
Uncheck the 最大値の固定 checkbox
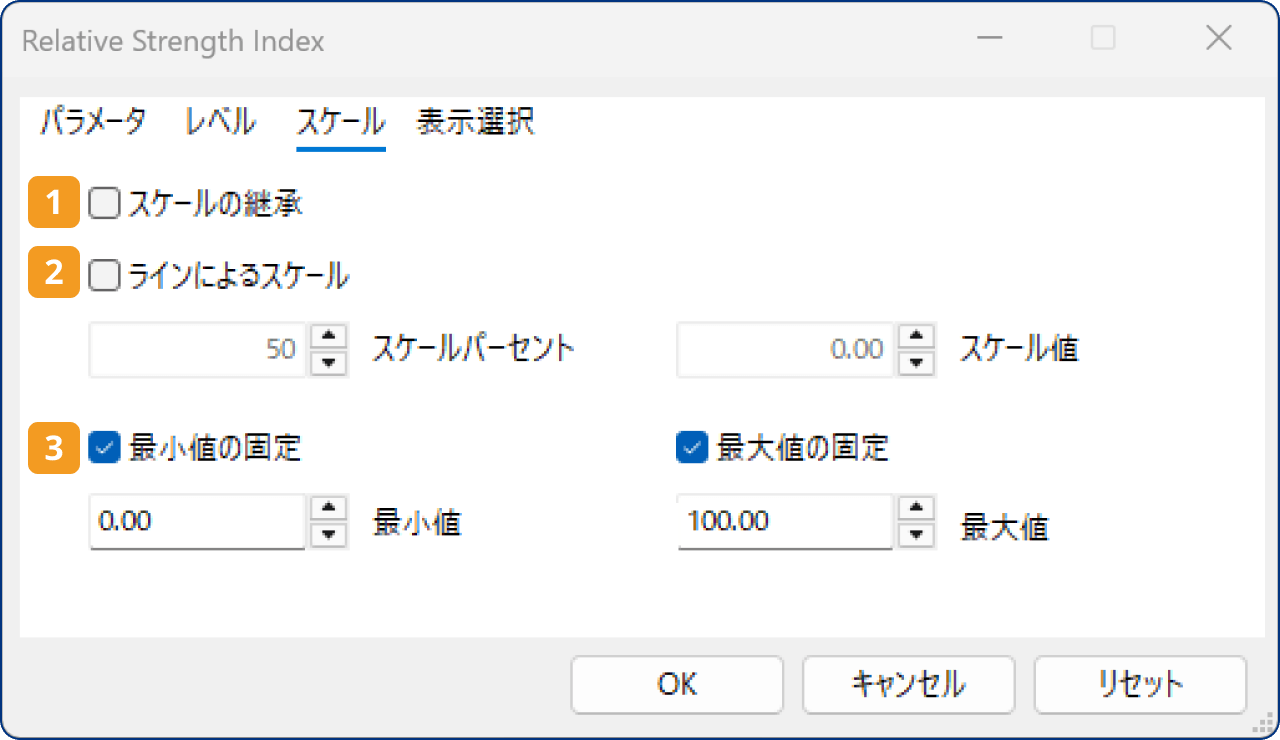(691, 448)
